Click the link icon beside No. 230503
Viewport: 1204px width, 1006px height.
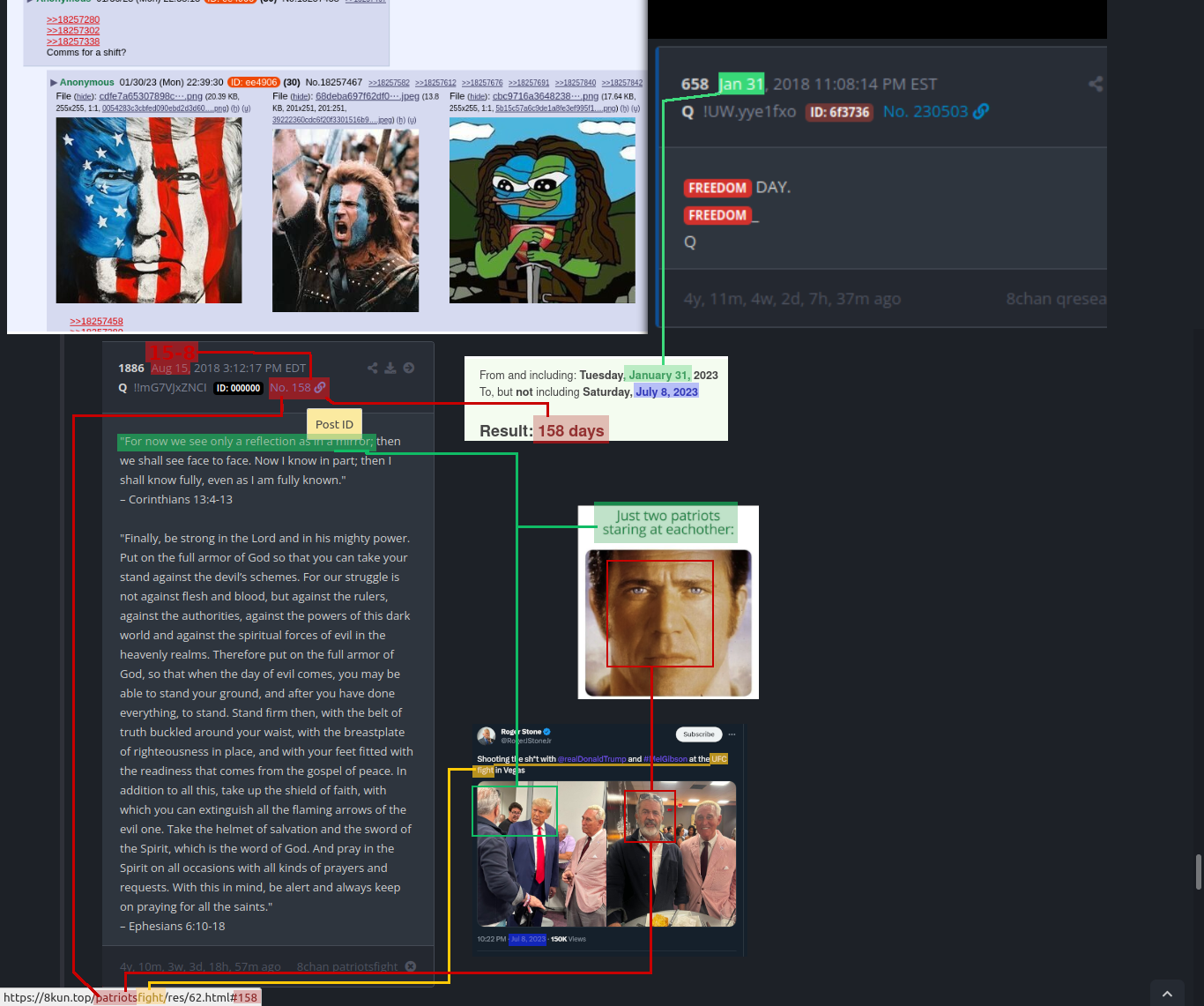981,111
